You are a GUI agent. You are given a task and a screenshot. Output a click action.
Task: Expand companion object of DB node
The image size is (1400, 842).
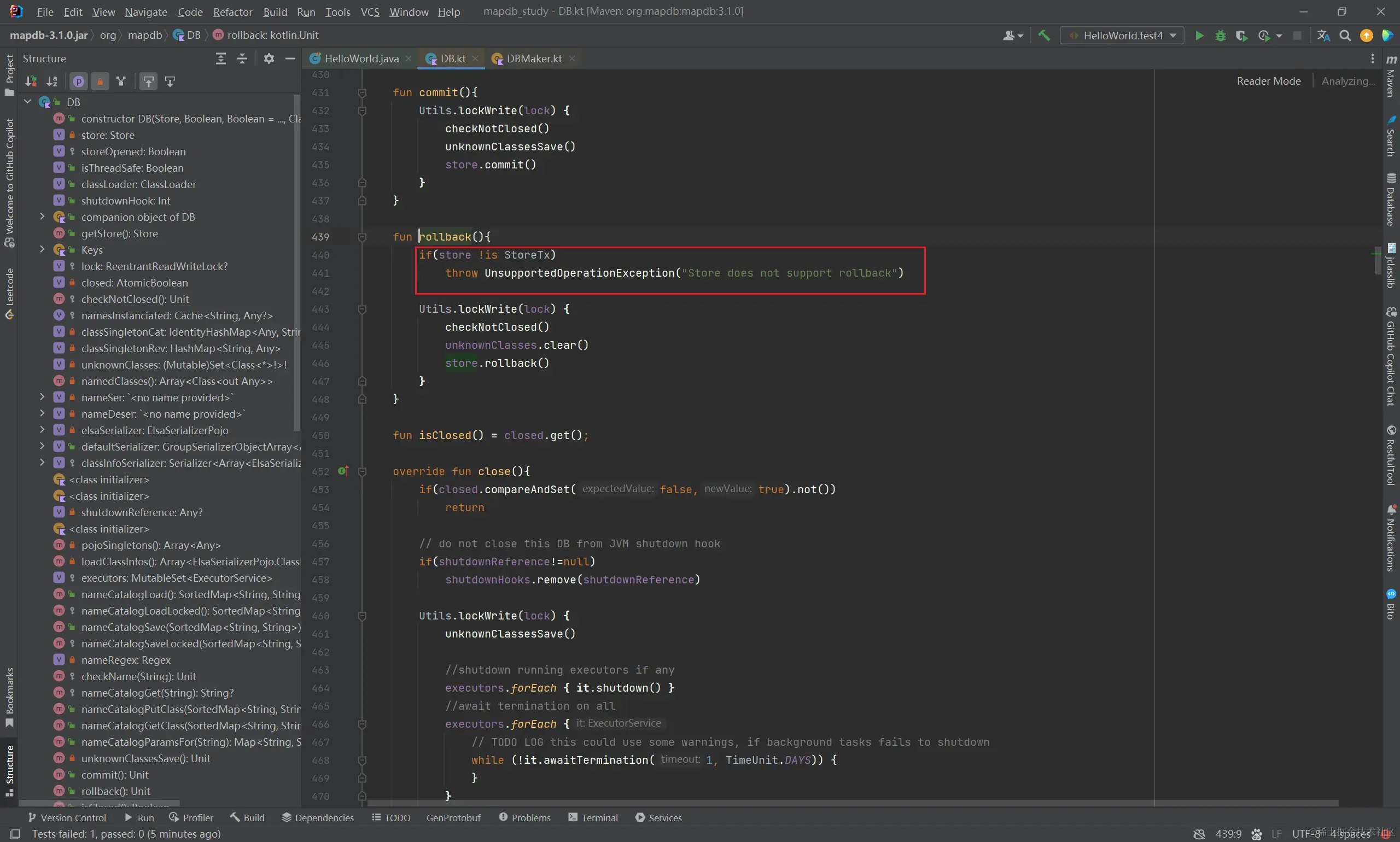[42, 217]
